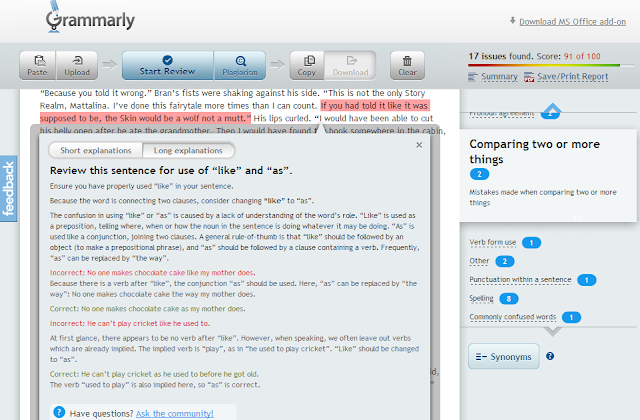
Task: Click 'Correct: No one makes chocolate cake' example
Action: pos(147,309)
